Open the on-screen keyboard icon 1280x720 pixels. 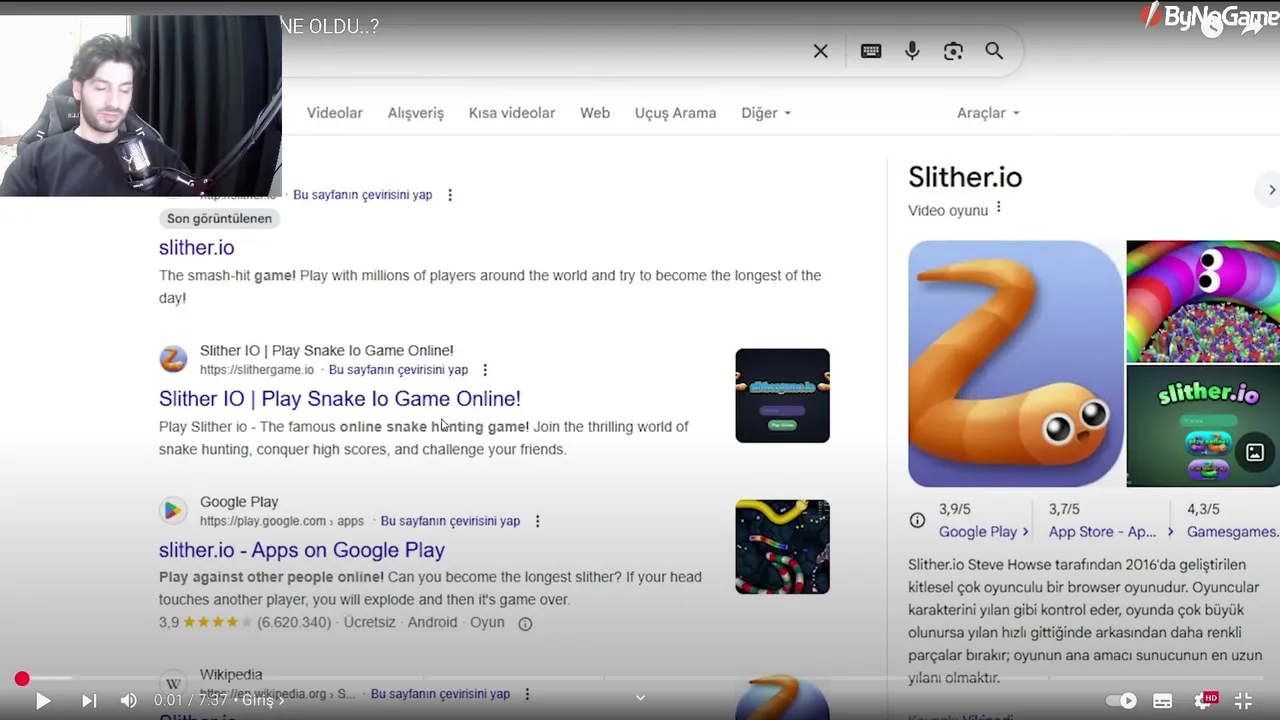(x=871, y=51)
